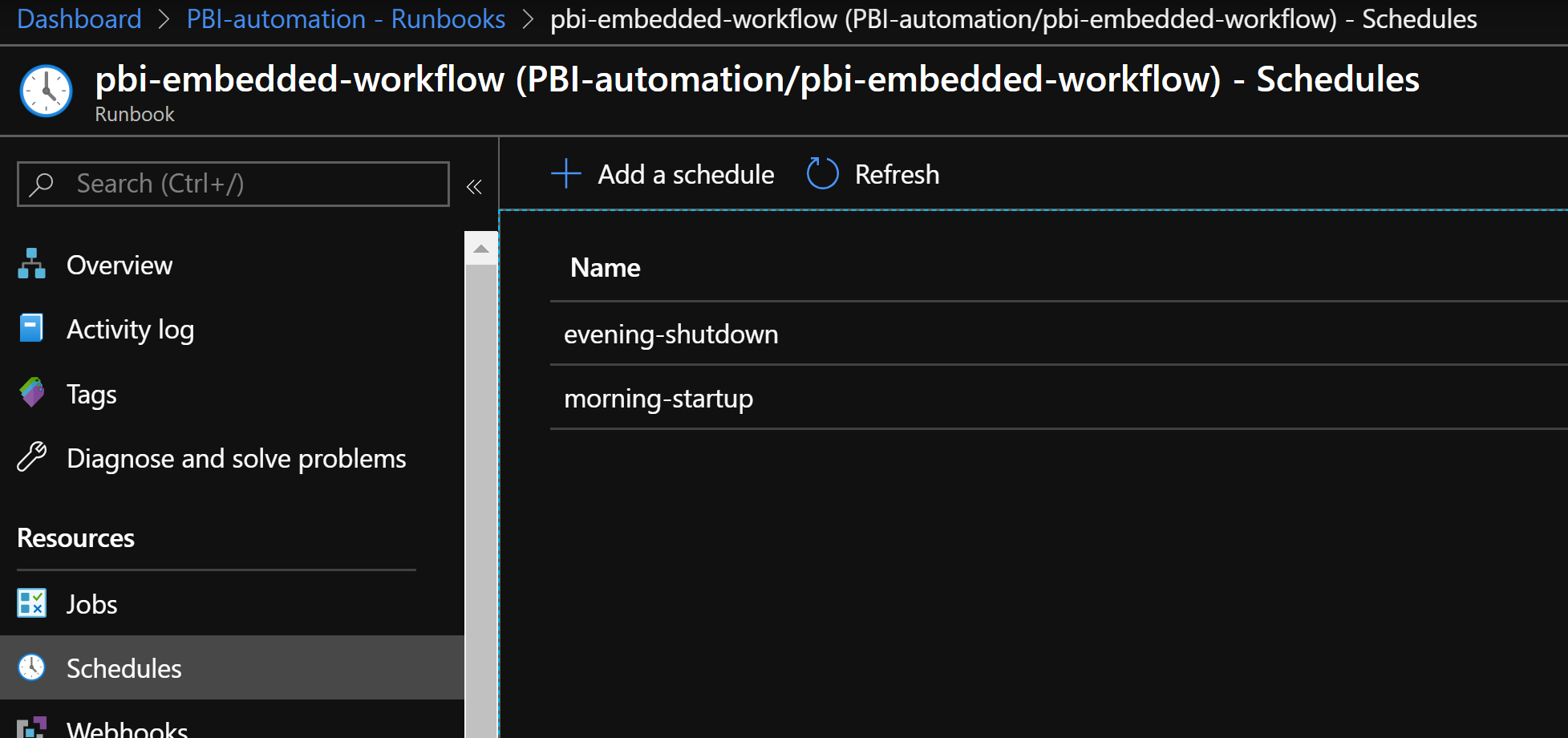Open the Overview menu item
The image size is (1568, 738).
120,266
